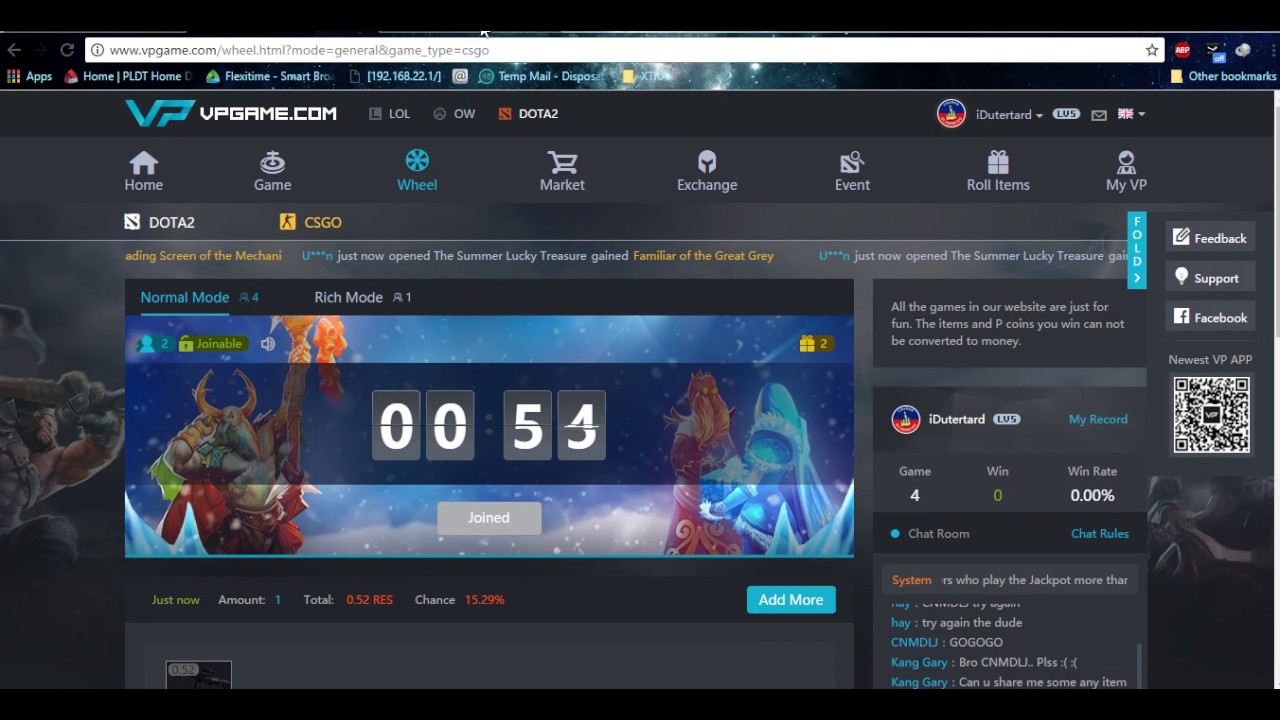
Task: Mute the wheel sound speaker icon
Action: [268, 344]
